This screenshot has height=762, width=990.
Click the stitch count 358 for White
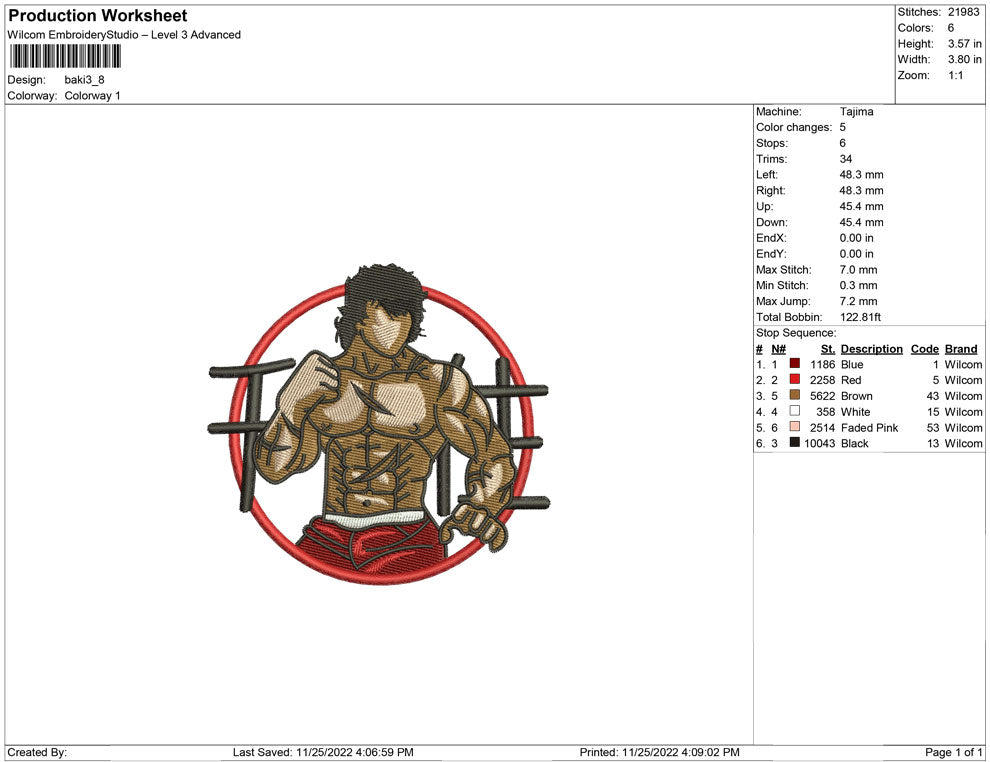[826, 412]
